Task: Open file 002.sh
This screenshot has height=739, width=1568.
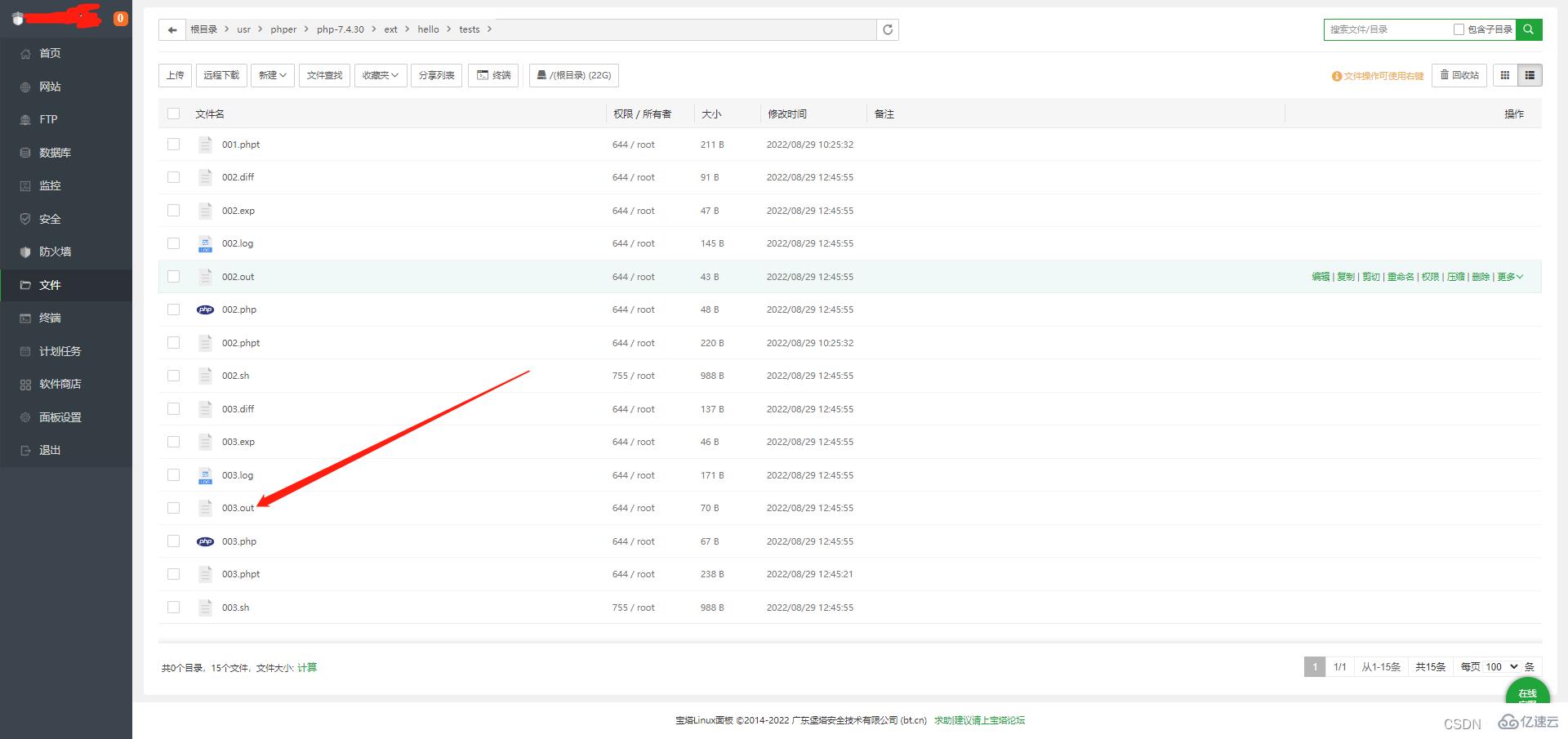Action: (x=235, y=376)
